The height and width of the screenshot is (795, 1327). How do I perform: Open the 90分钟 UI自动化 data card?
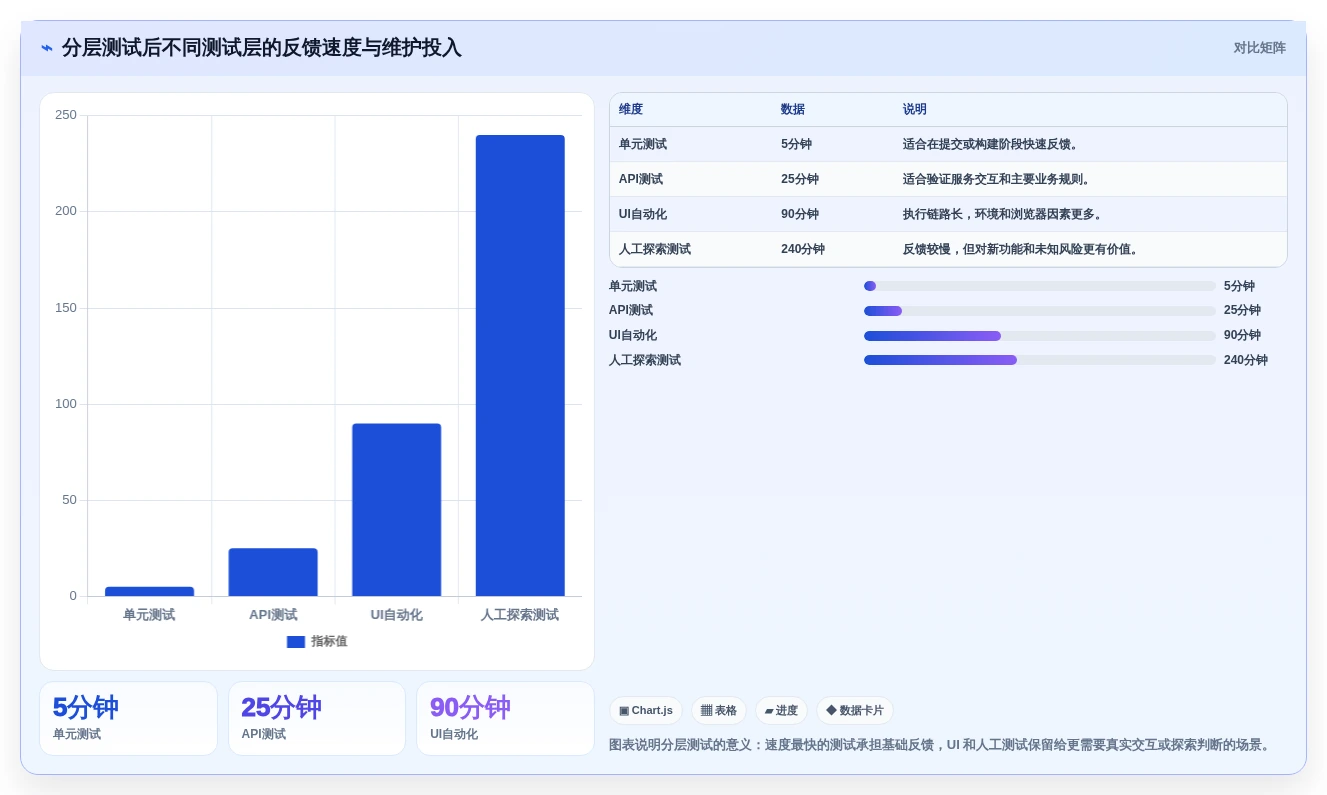(x=505, y=719)
